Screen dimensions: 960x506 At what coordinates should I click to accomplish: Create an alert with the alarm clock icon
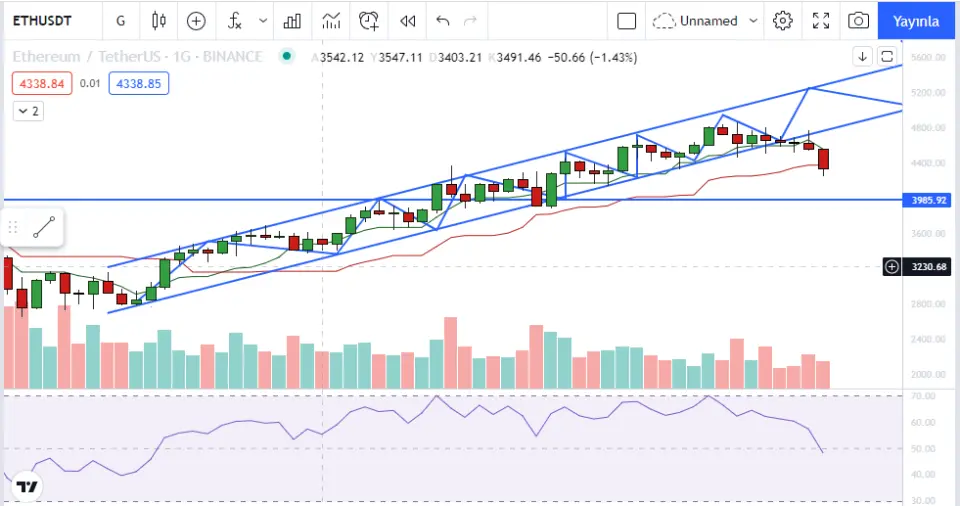[x=369, y=20]
